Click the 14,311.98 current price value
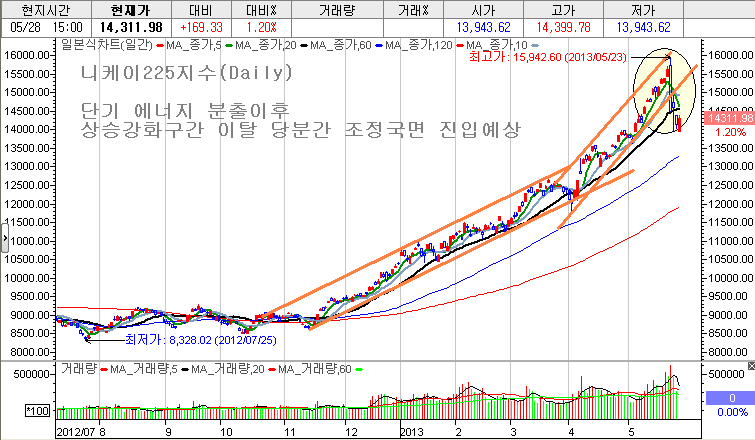This screenshot has width=755, height=440. (x=131, y=27)
